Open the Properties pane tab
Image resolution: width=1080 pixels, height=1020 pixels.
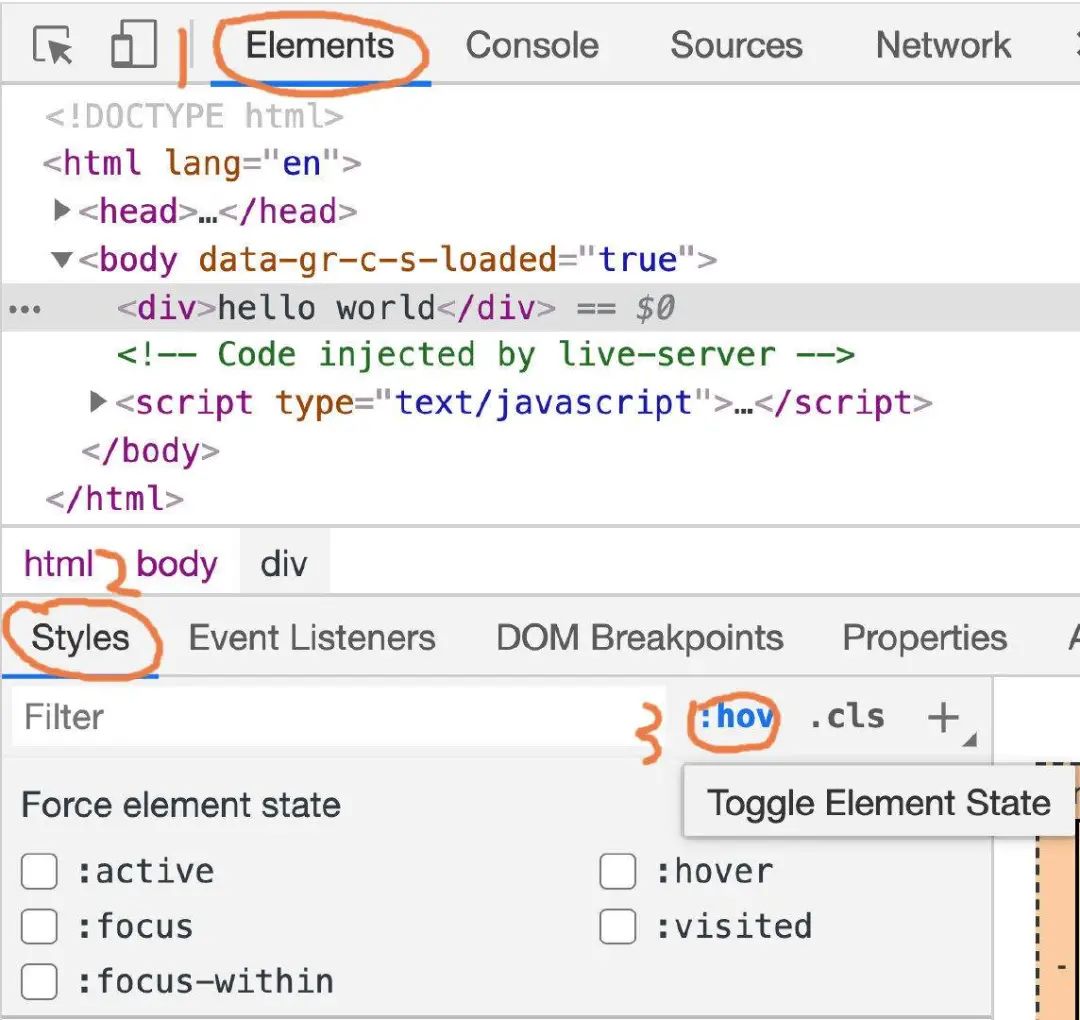(924, 638)
